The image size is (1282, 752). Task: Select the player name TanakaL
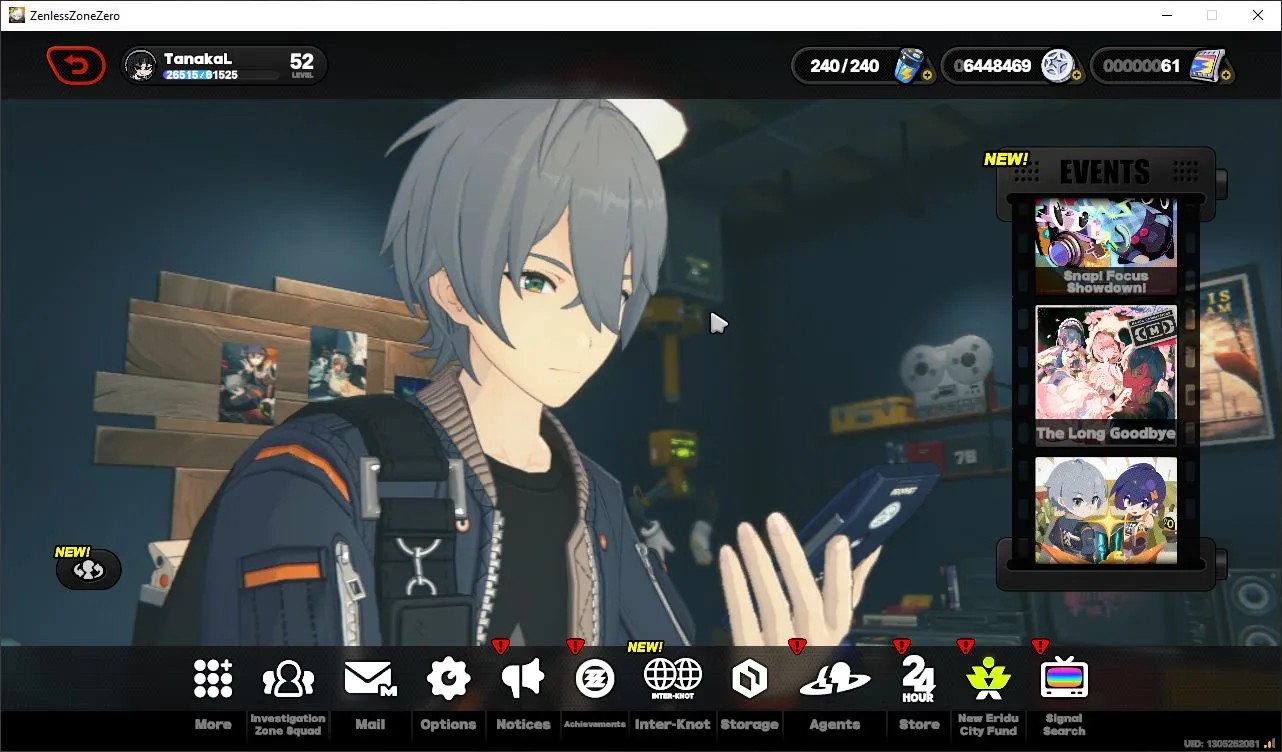(x=198, y=59)
